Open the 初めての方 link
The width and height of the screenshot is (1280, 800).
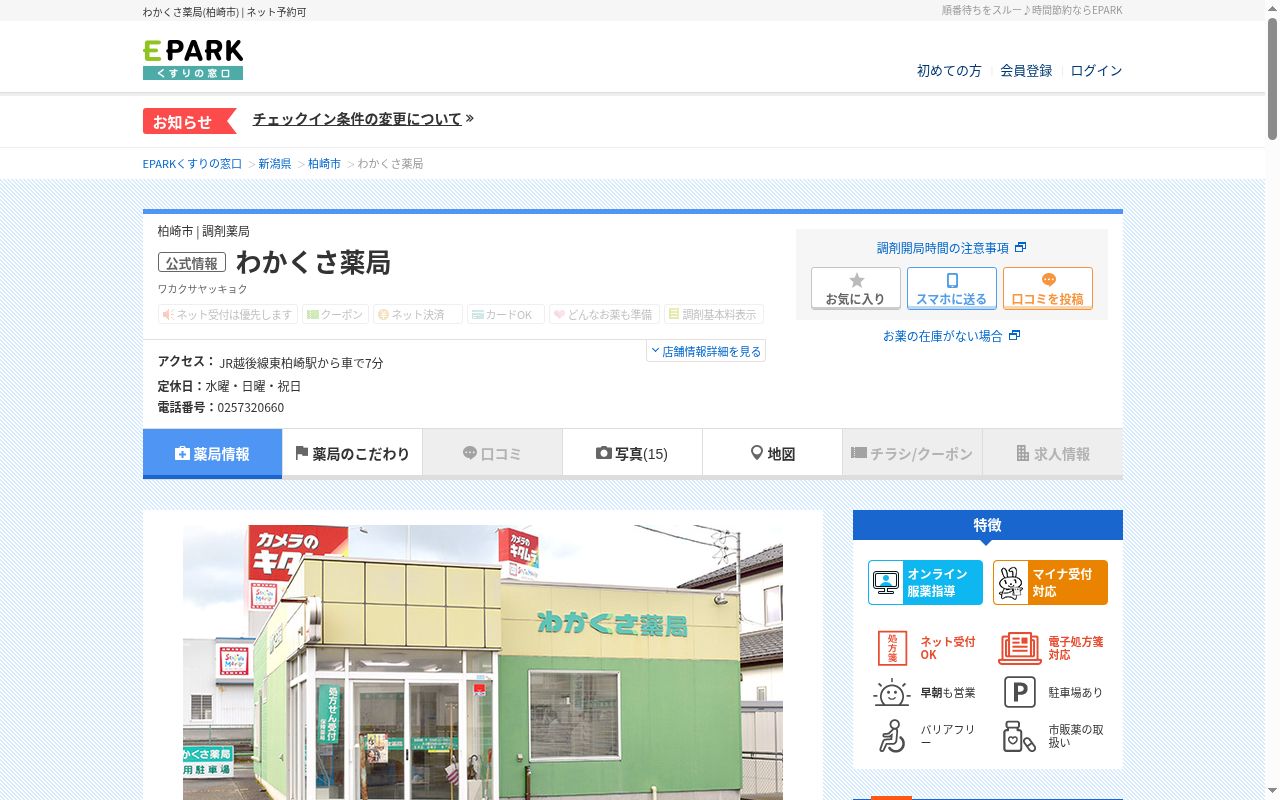click(949, 70)
